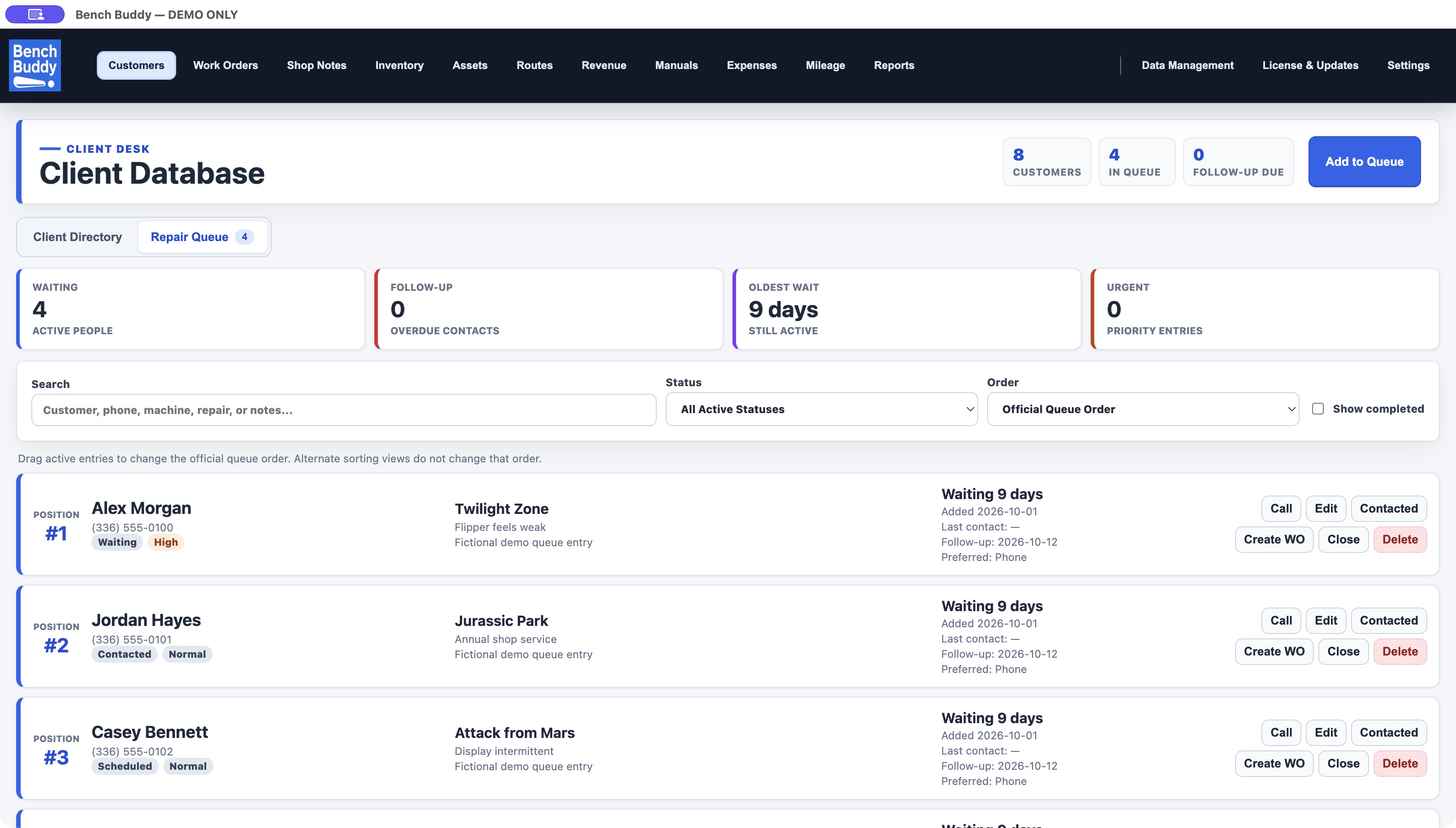Viewport: 1456px width, 828px height.
Task: Open the Mileage section
Action: (x=825, y=65)
